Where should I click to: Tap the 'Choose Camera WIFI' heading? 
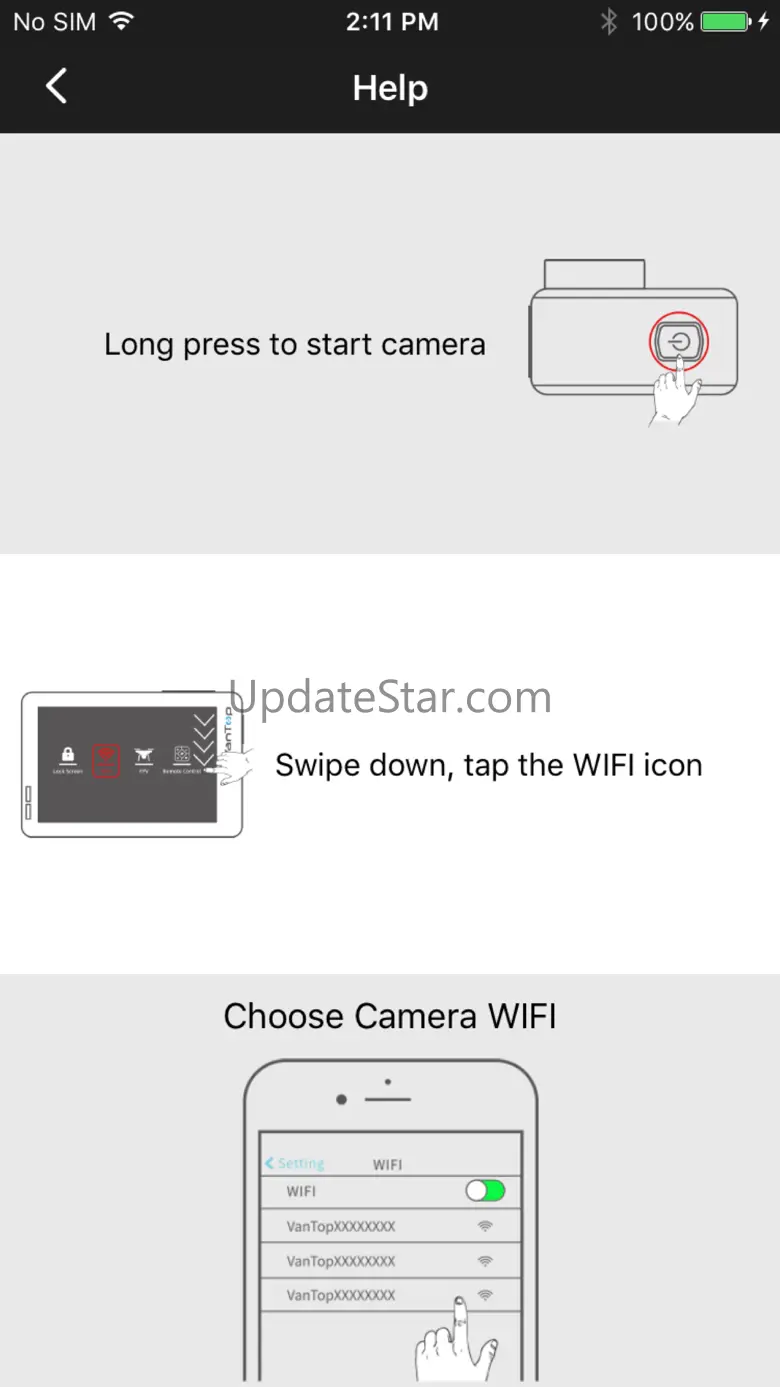pos(390,1016)
